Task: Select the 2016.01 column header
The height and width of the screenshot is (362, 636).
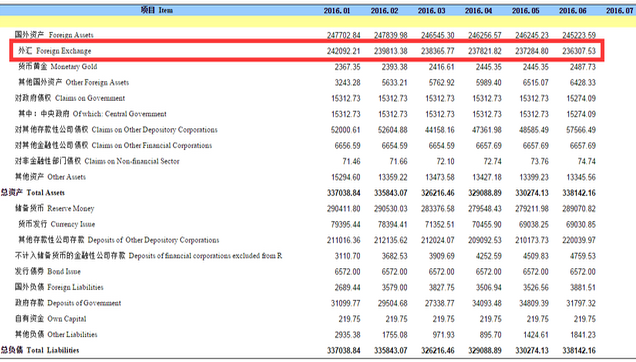Action: [x=337, y=11]
